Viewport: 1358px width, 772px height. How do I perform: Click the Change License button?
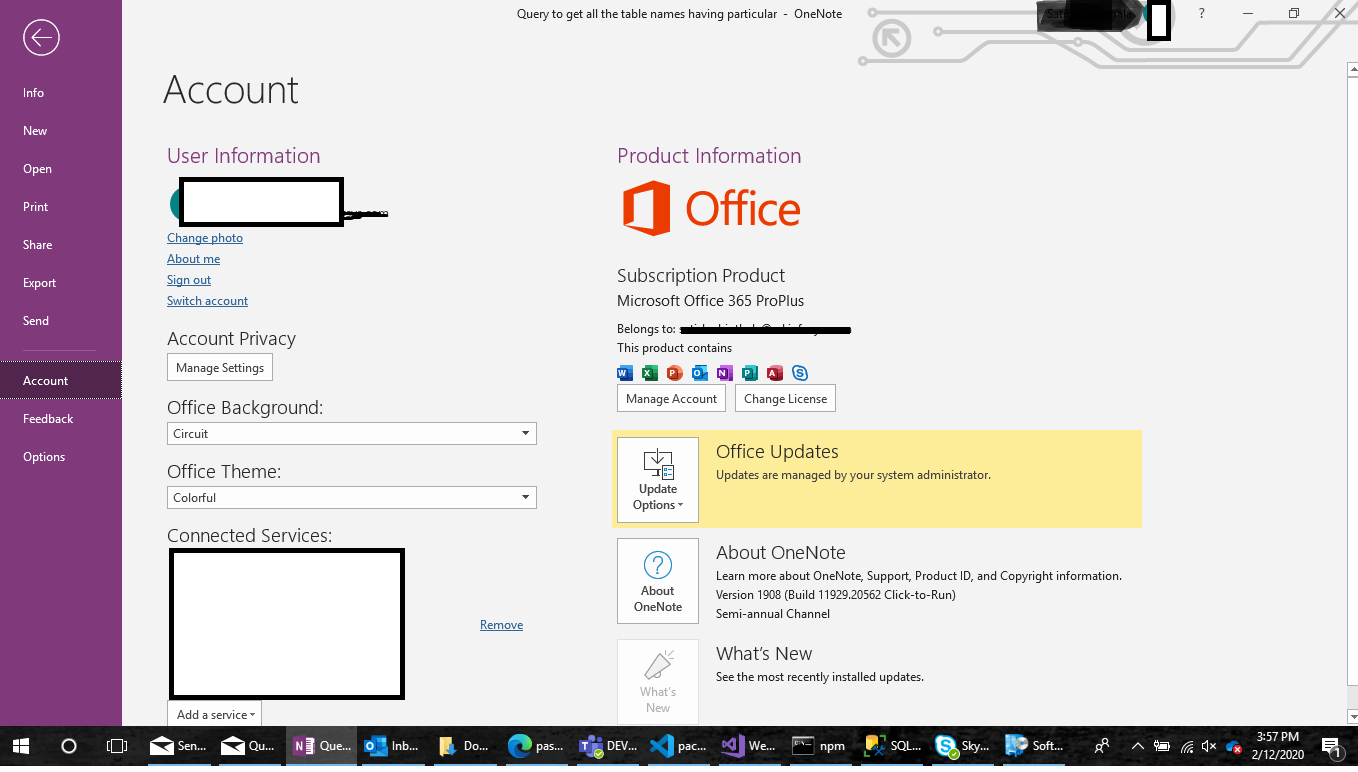[786, 399]
